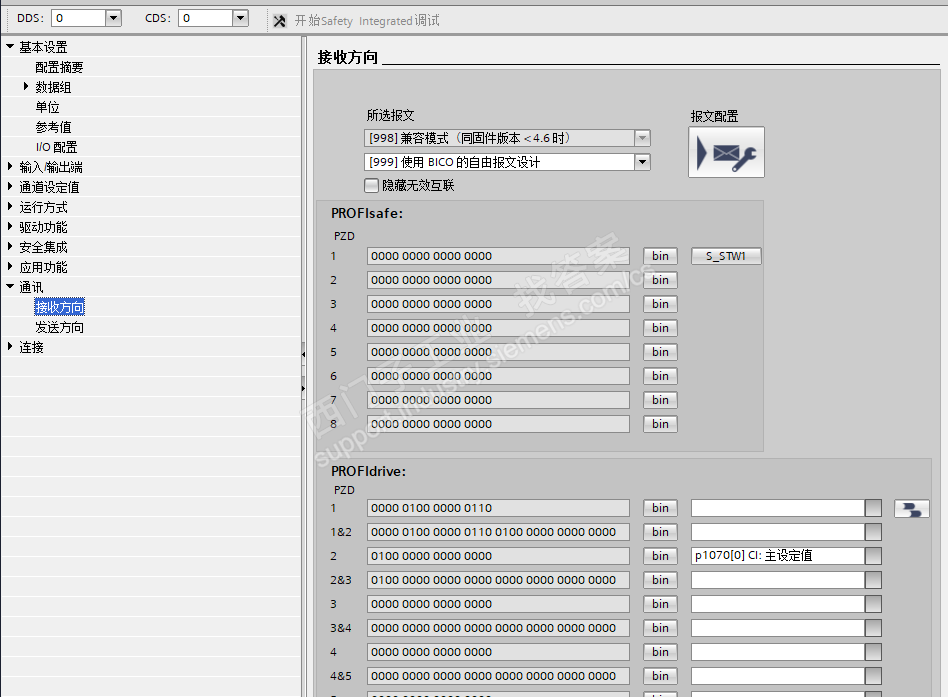Image resolution: width=948 pixels, height=697 pixels.
Task: Open the [999] BICO free telegram dropdown
Action: (x=642, y=162)
